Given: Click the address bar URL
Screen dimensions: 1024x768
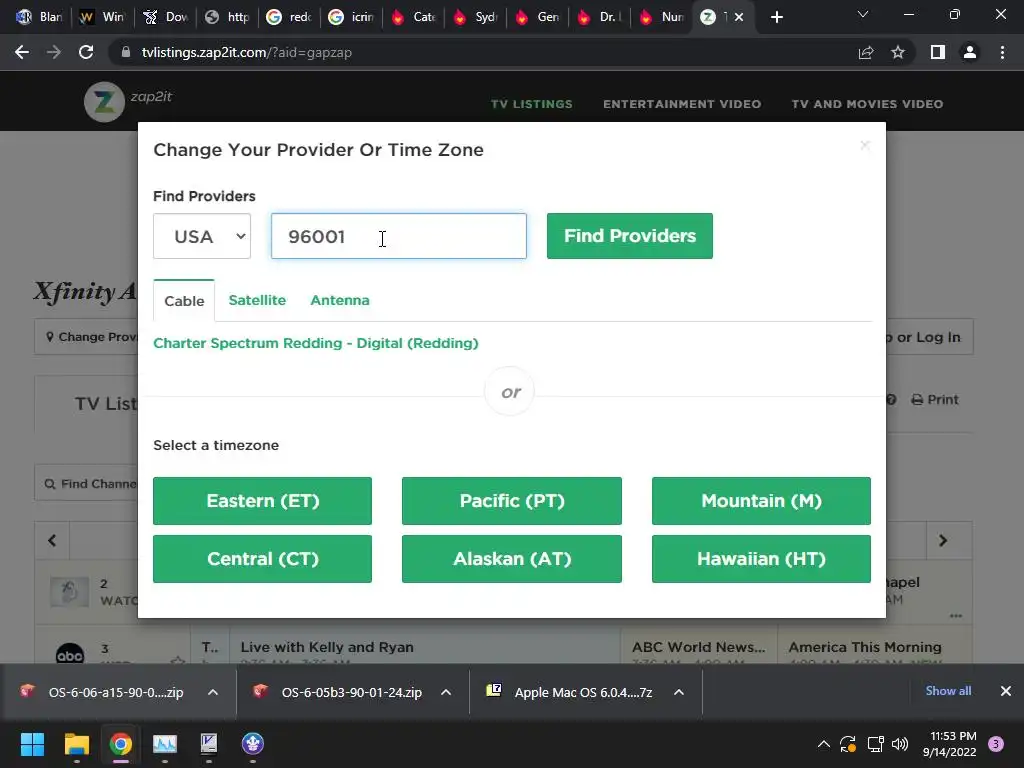Looking at the screenshot, I should point(246,52).
